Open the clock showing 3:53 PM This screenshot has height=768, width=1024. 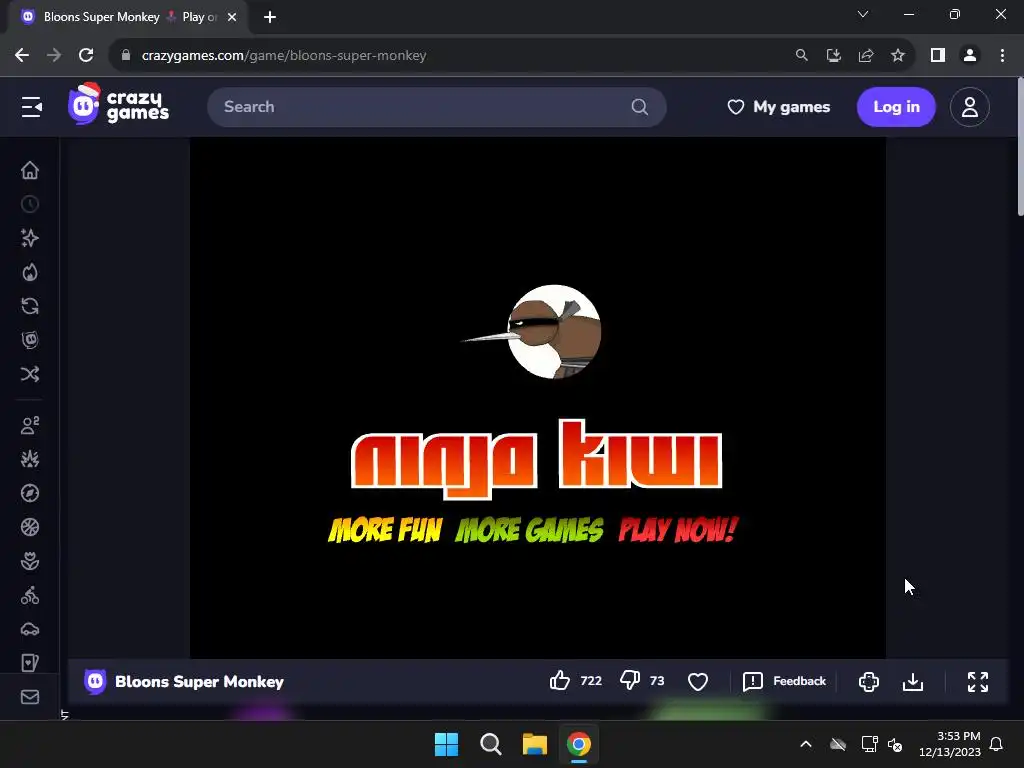[x=950, y=744]
